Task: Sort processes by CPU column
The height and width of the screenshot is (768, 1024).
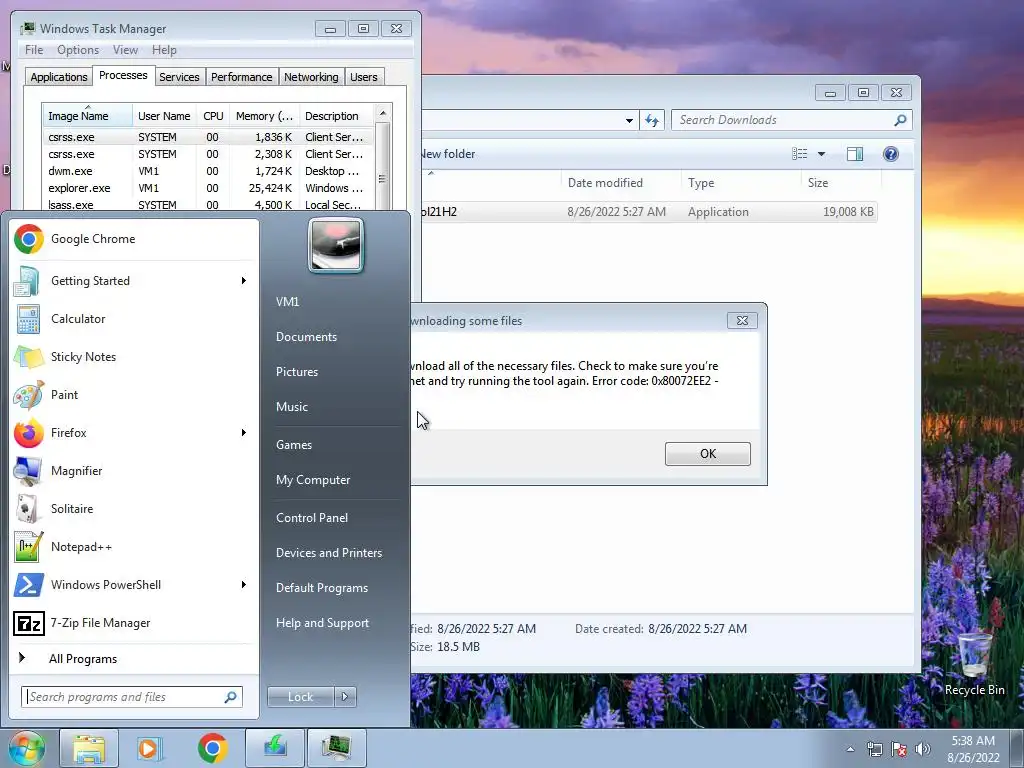Action: [x=213, y=116]
